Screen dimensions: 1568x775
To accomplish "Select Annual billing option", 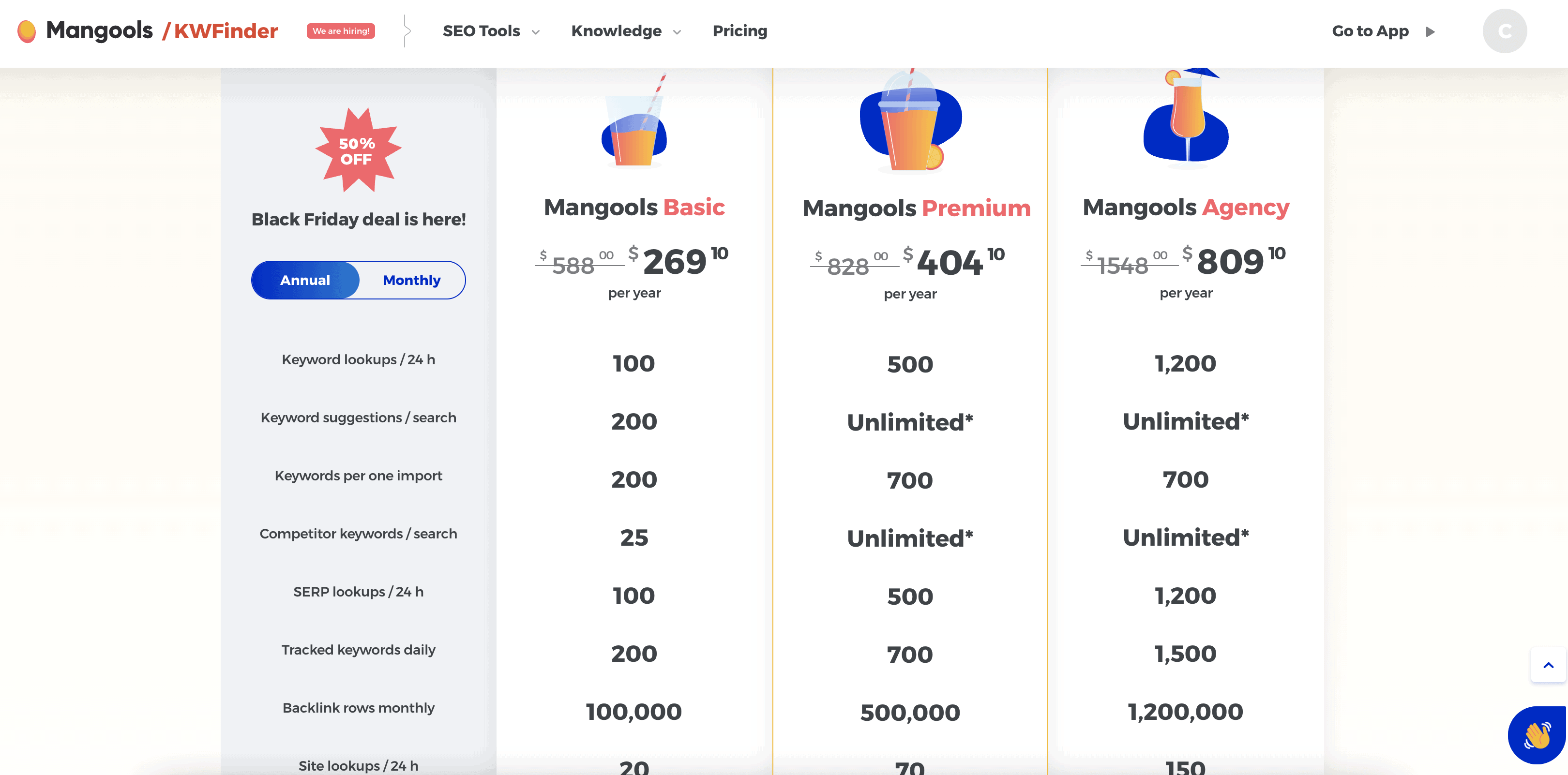I will point(305,281).
